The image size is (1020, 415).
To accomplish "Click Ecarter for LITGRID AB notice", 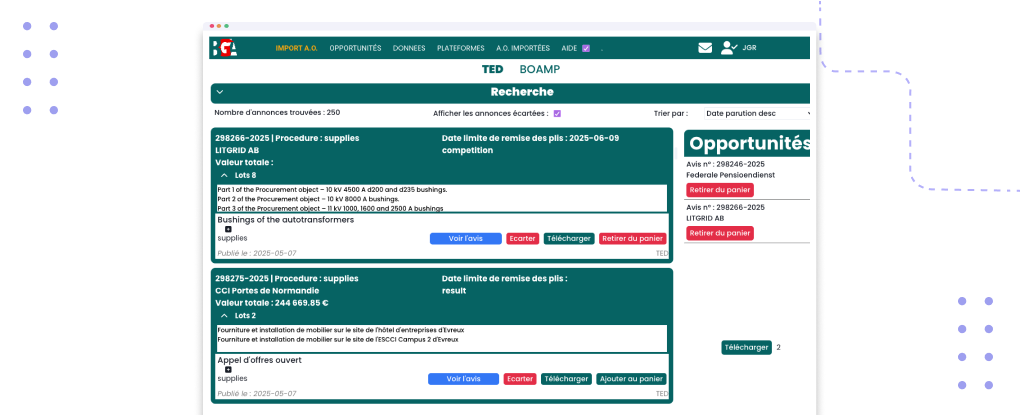I will [523, 239].
